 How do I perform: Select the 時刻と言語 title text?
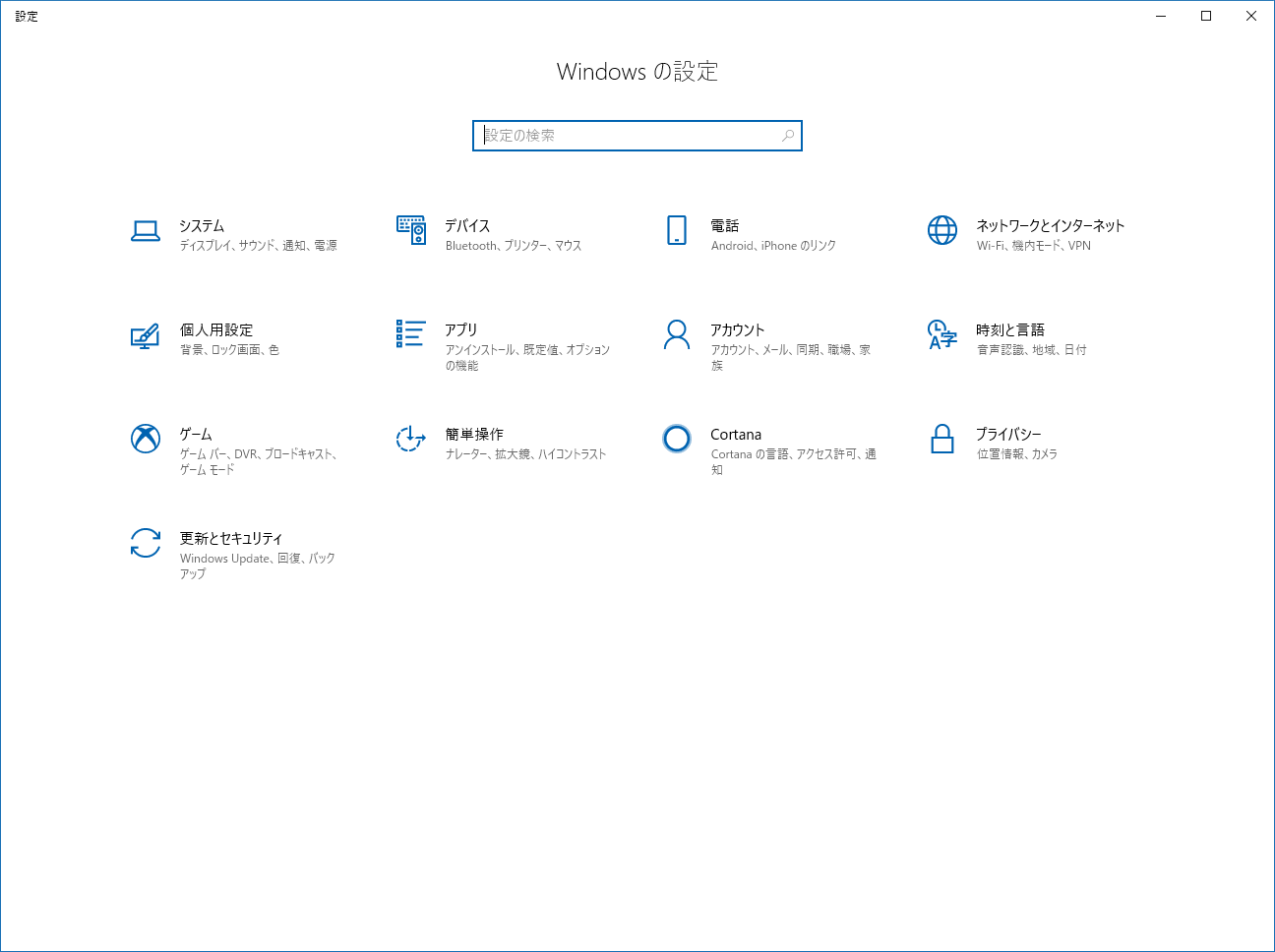(x=1010, y=330)
